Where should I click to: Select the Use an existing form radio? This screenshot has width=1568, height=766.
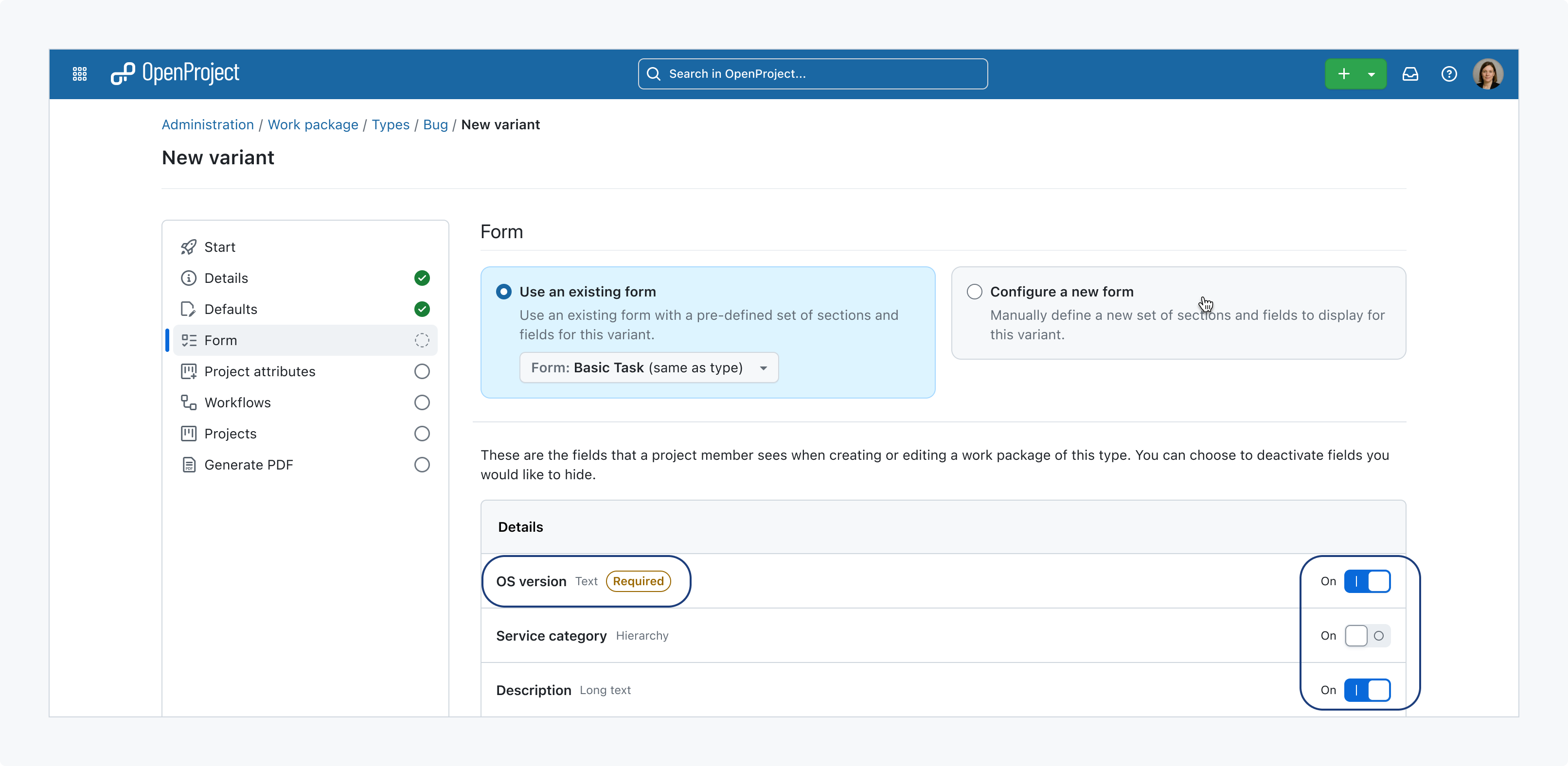[503, 292]
